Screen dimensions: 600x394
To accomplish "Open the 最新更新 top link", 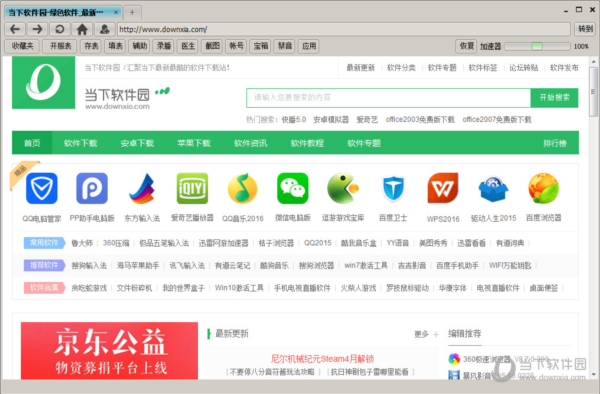I will 360,68.
